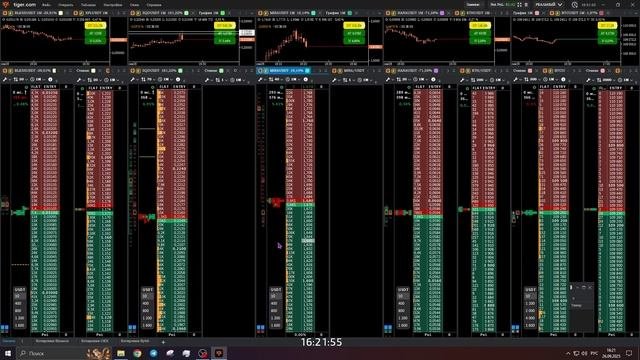Click the sort arrows icon in KAIAUSDT order book toolbar
Screen dimensions: 640x360
coord(399,80)
